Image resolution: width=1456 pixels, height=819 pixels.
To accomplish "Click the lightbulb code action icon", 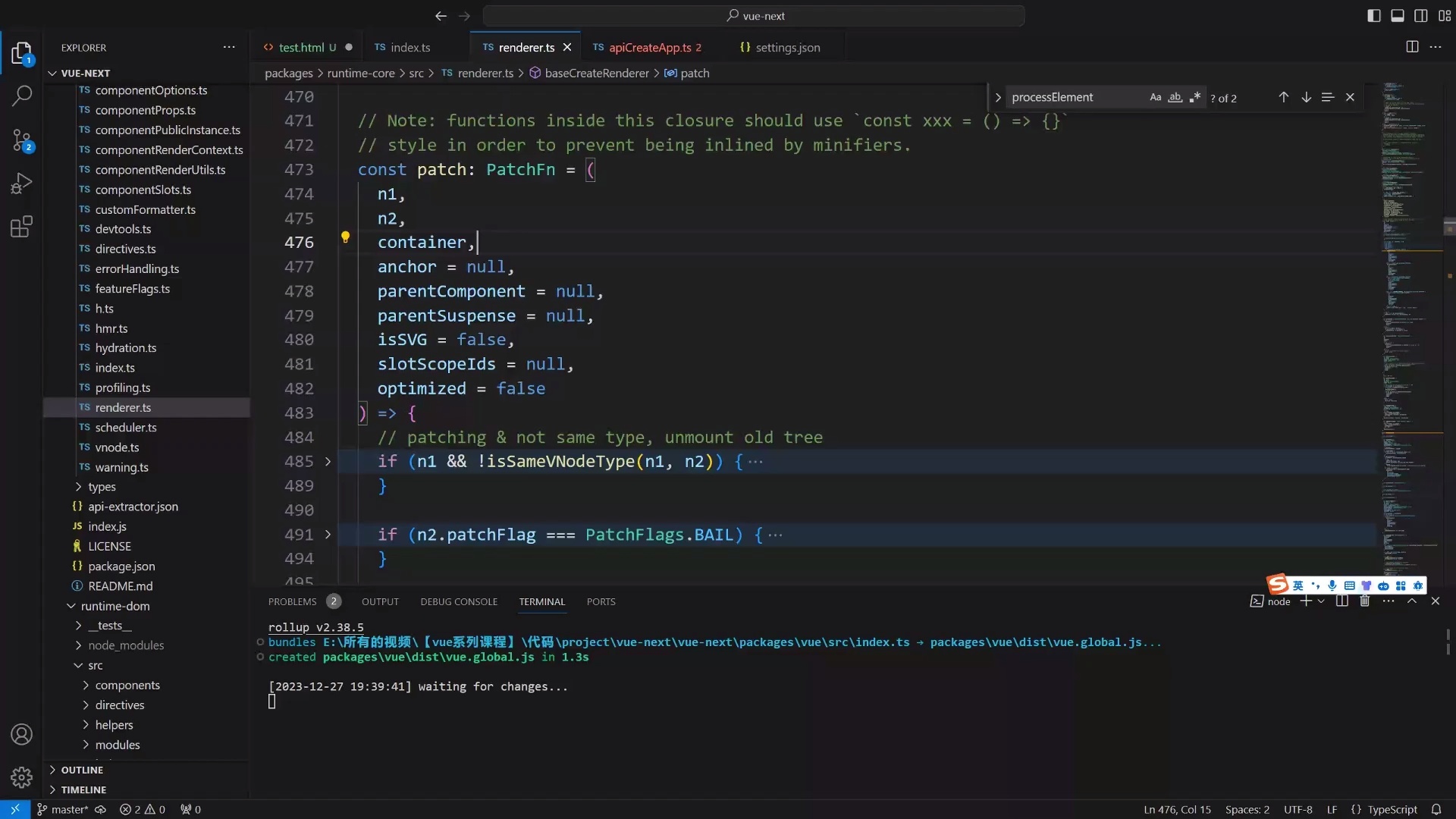I will (345, 237).
